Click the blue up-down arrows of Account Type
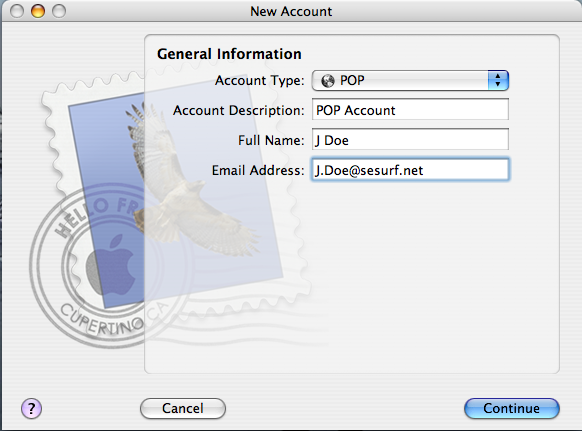 498,81
